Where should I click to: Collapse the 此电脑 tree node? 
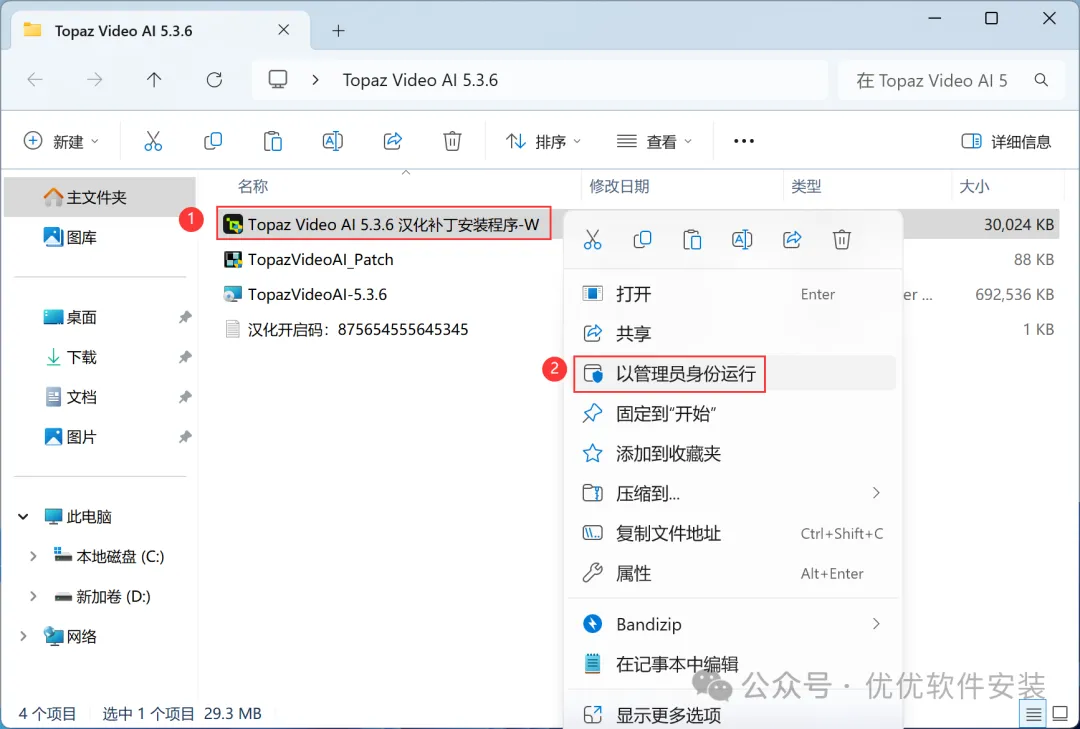pos(23,516)
